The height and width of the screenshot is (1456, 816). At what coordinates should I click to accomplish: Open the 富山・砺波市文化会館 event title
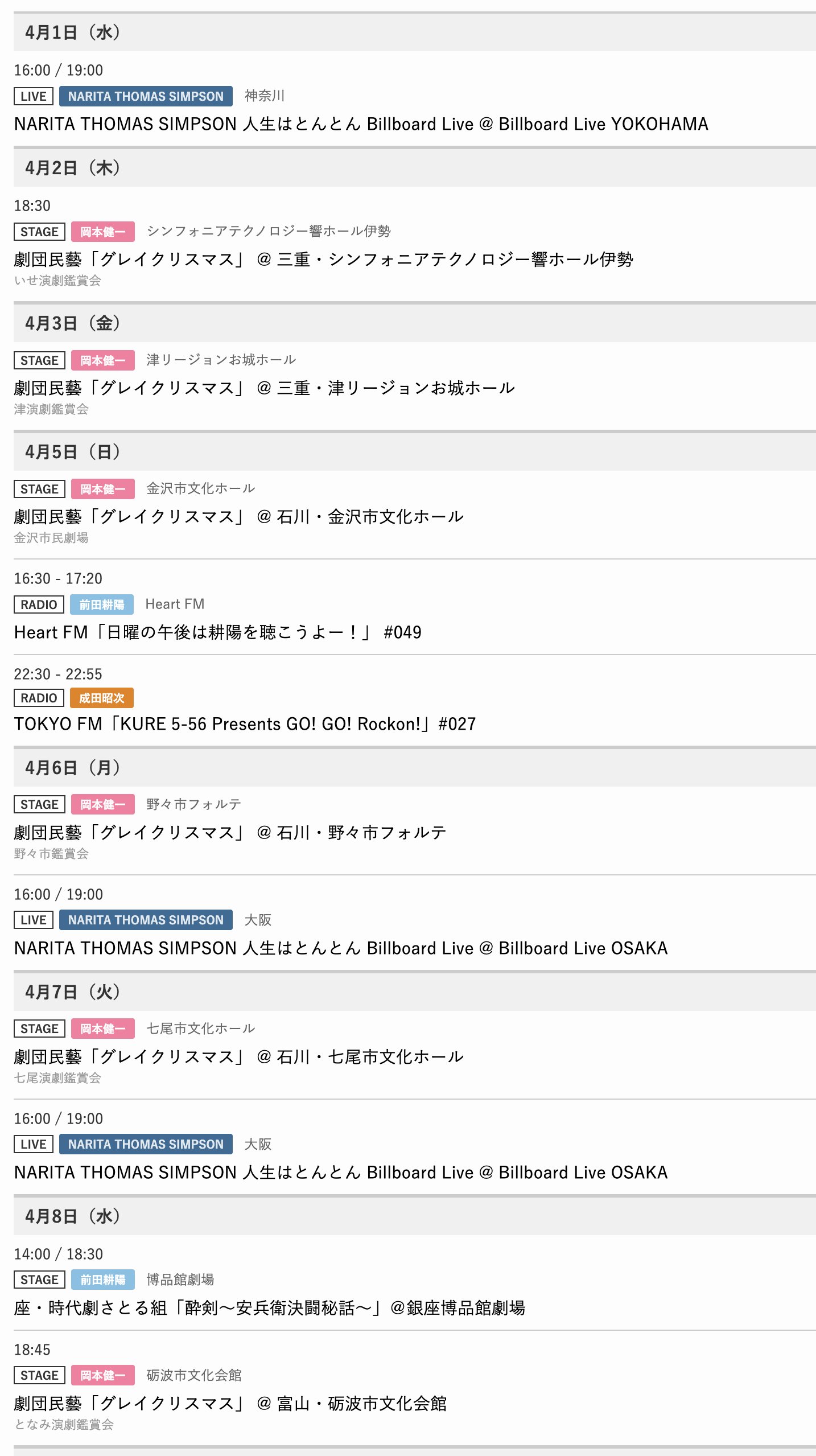(230, 1403)
